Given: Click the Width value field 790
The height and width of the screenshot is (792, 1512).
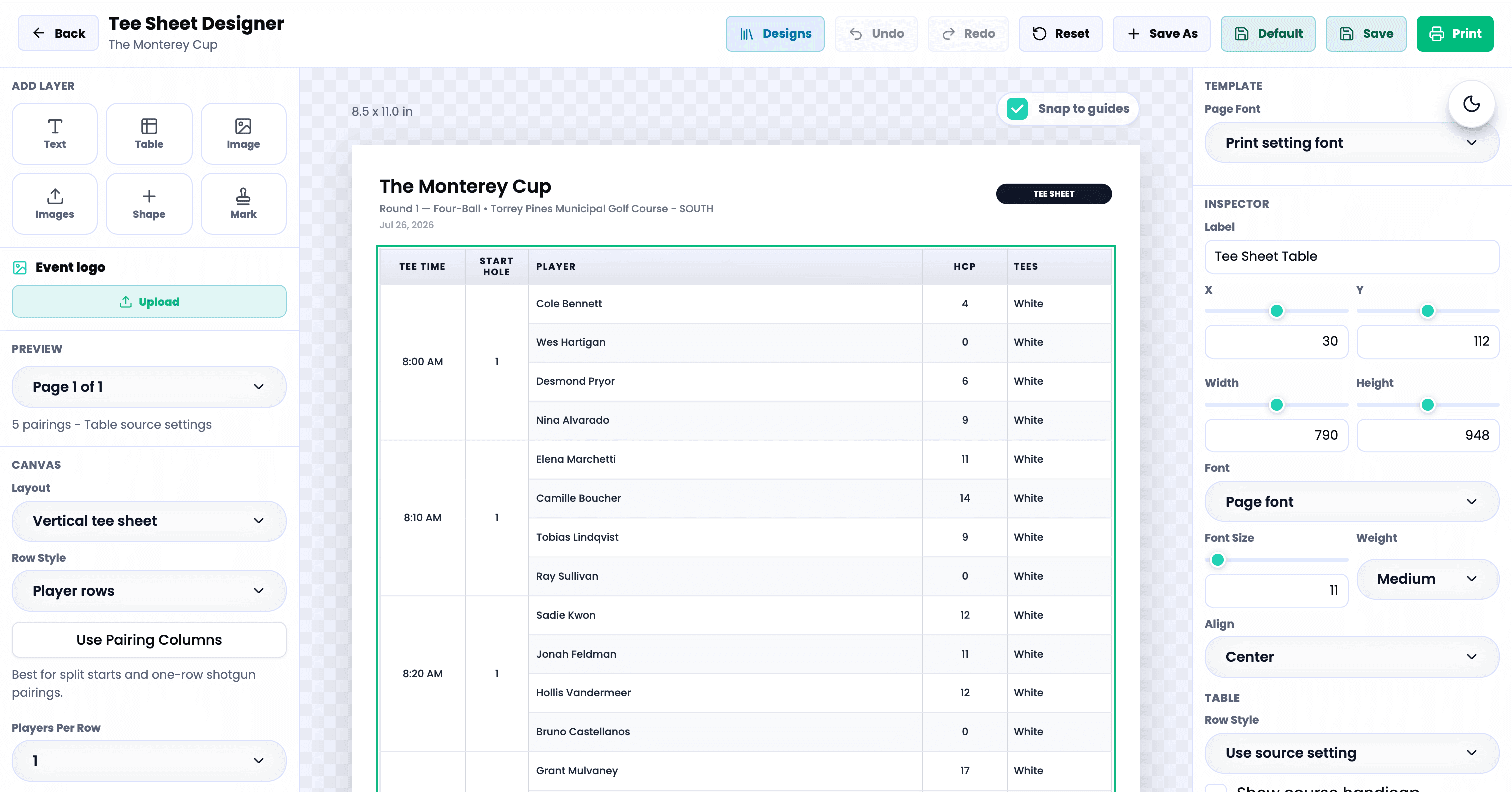Looking at the screenshot, I should click(x=1276, y=435).
